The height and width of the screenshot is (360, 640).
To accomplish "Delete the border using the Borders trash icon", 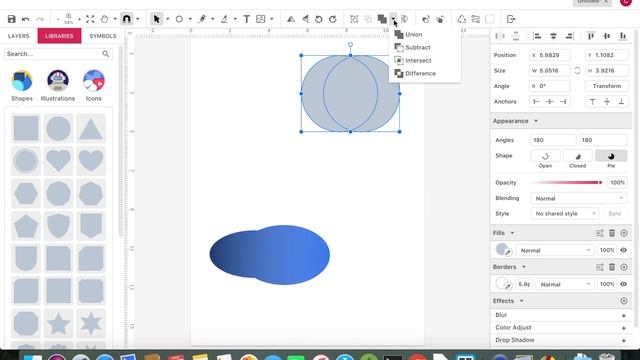I will [x=611, y=267].
